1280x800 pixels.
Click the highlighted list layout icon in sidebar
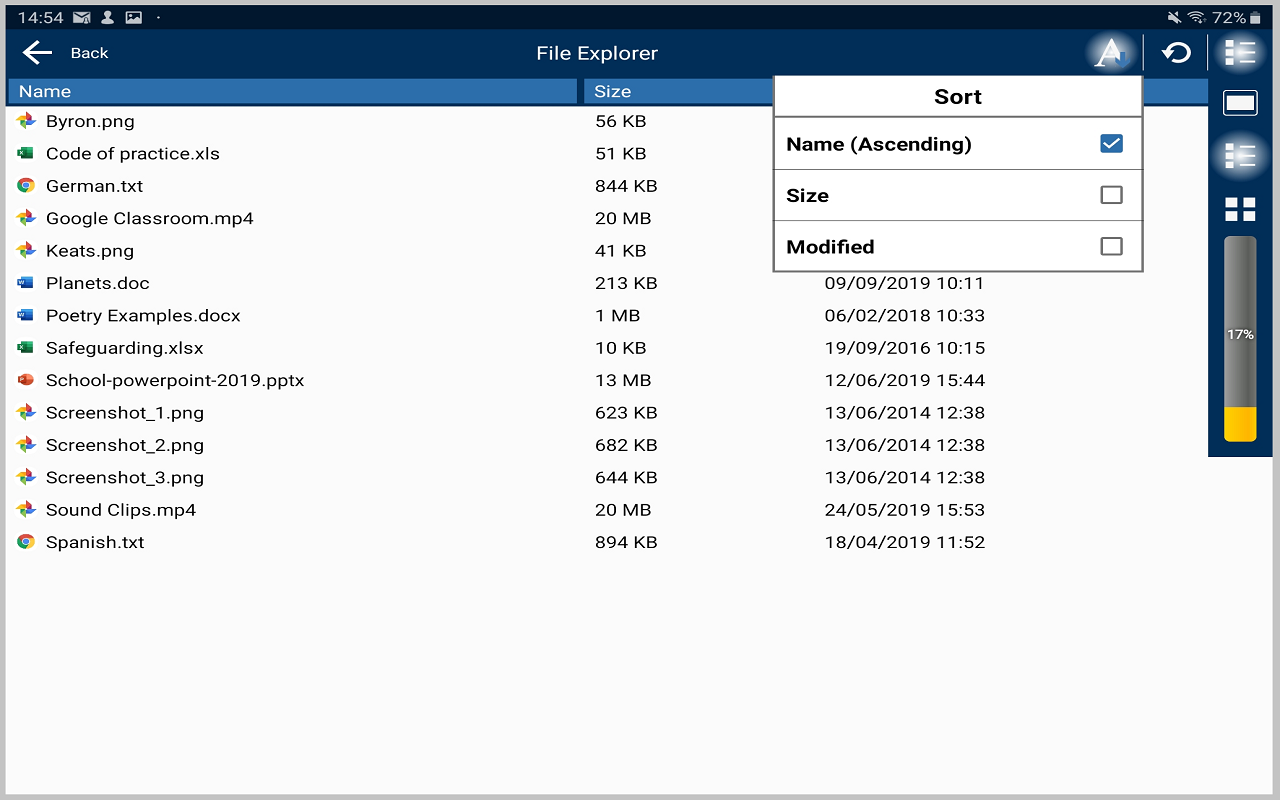click(1239, 156)
